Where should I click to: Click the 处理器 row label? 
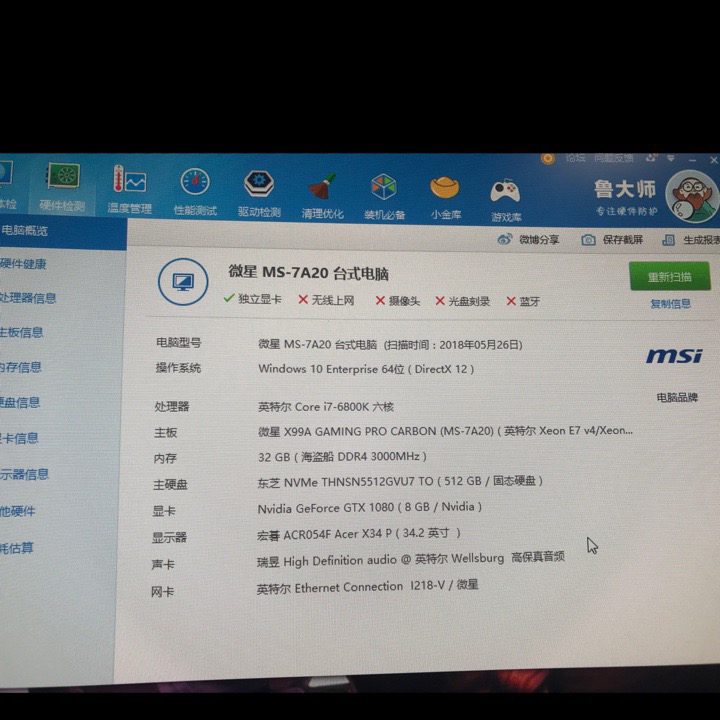(x=172, y=406)
